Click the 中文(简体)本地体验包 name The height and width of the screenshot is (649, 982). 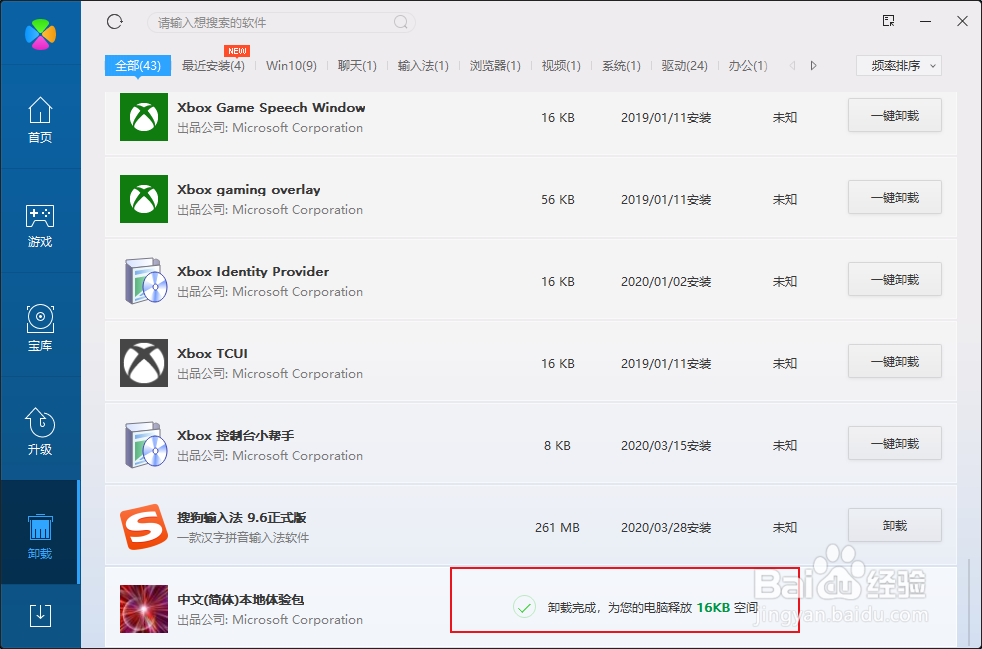[240, 600]
